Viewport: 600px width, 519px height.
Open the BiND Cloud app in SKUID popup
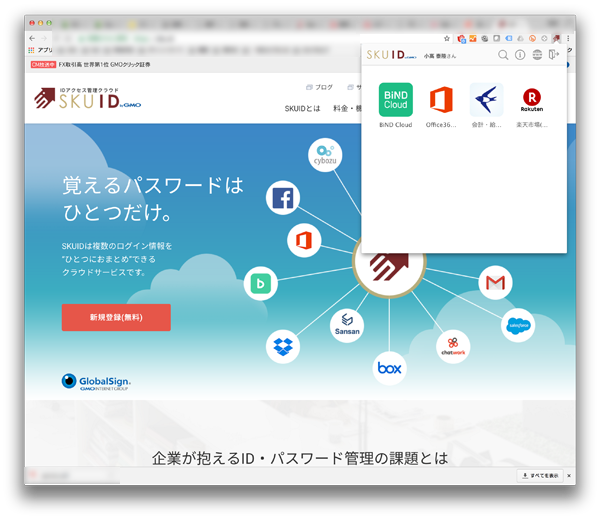[x=396, y=100]
